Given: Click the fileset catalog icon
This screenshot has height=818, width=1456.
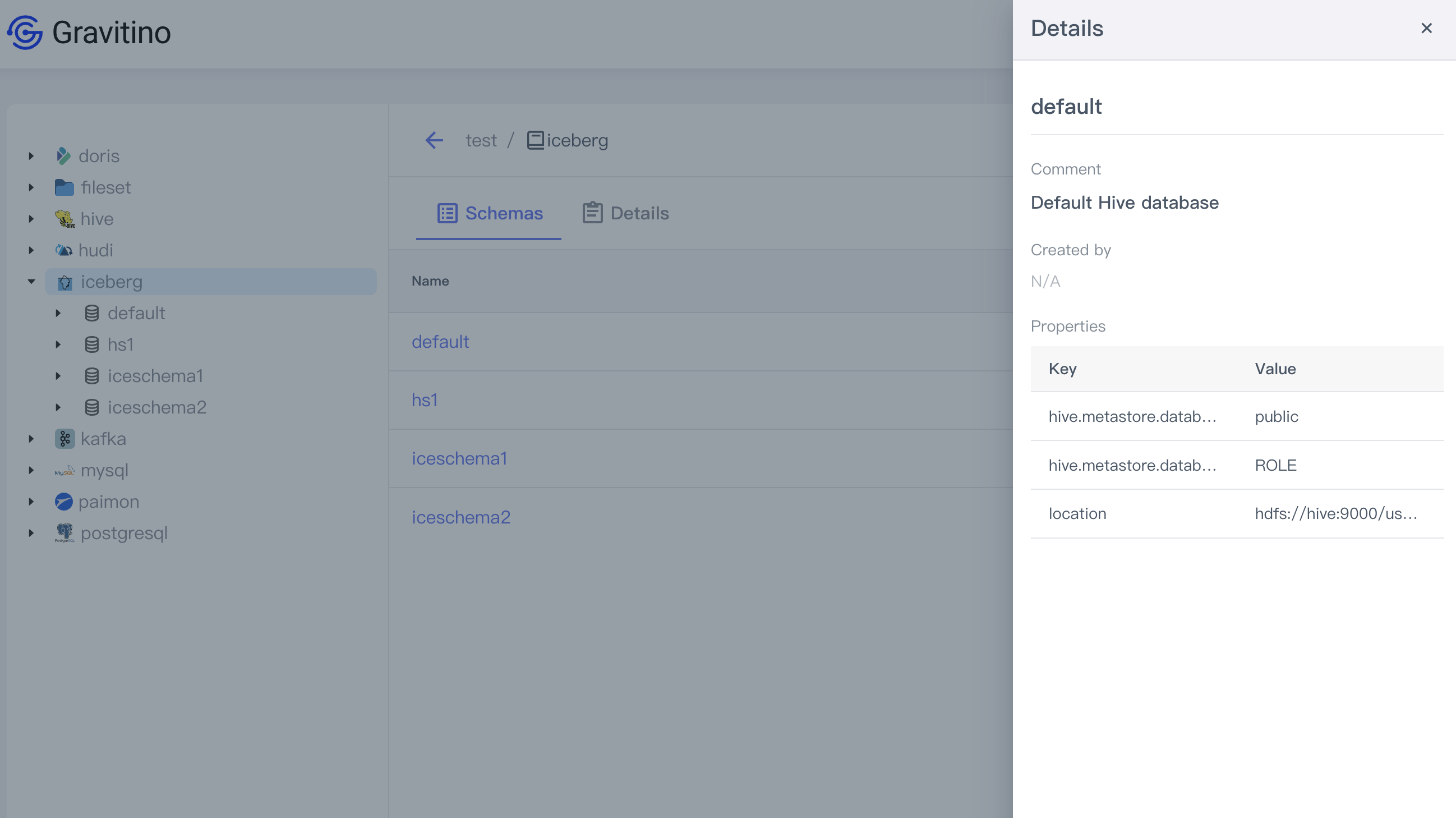Looking at the screenshot, I should 64,187.
